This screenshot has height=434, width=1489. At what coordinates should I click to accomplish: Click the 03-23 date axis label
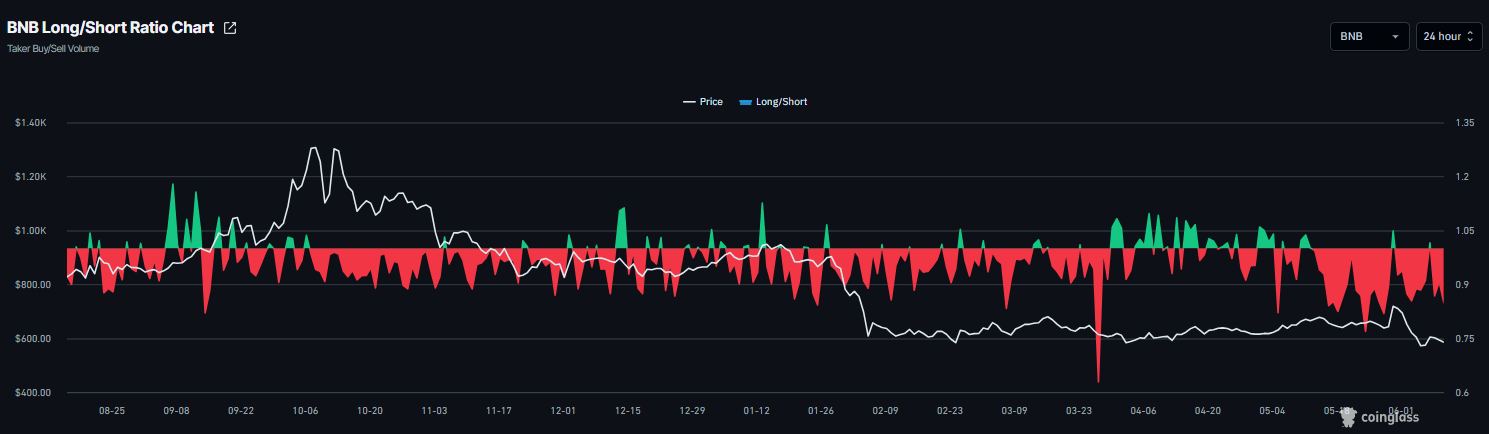[x=1079, y=411]
